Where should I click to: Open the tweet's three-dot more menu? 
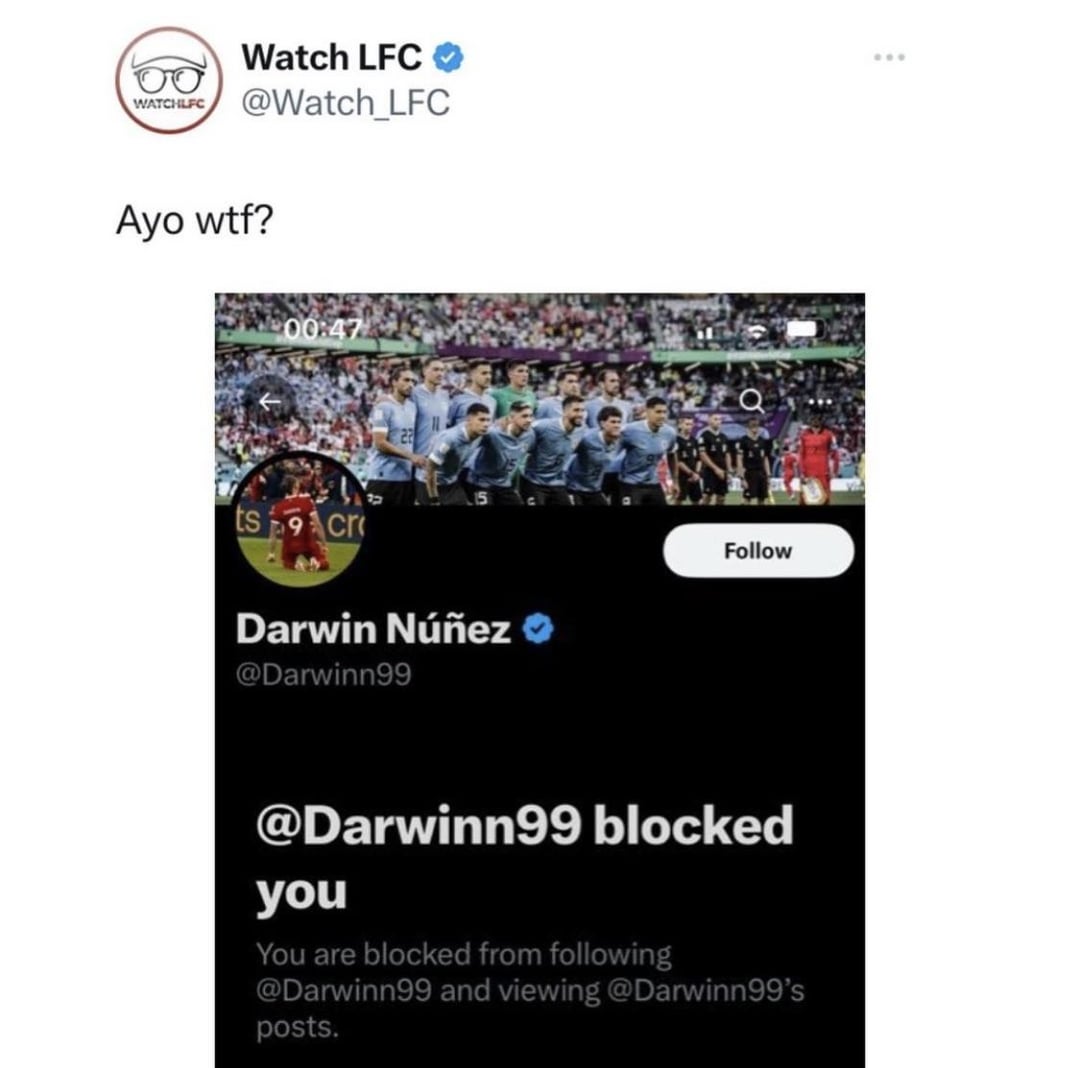pyautogui.click(x=889, y=57)
